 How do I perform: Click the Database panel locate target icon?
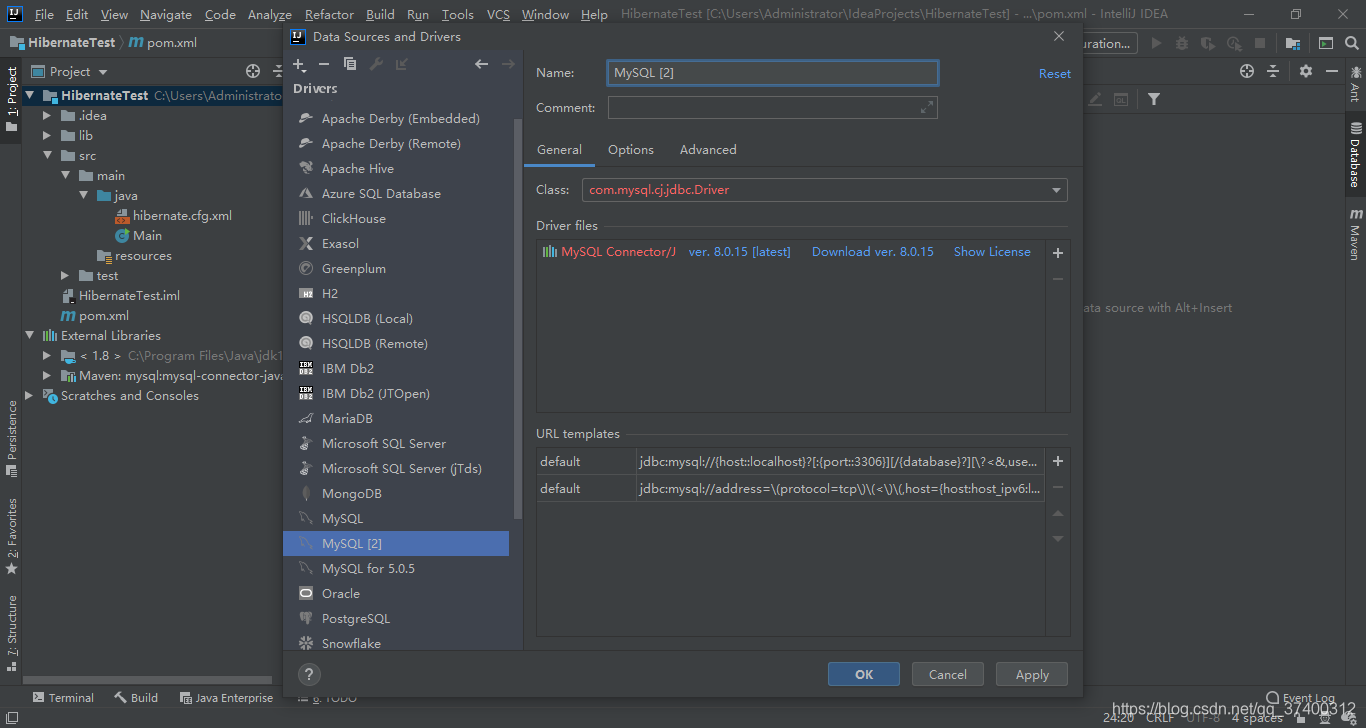(1246, 71)
